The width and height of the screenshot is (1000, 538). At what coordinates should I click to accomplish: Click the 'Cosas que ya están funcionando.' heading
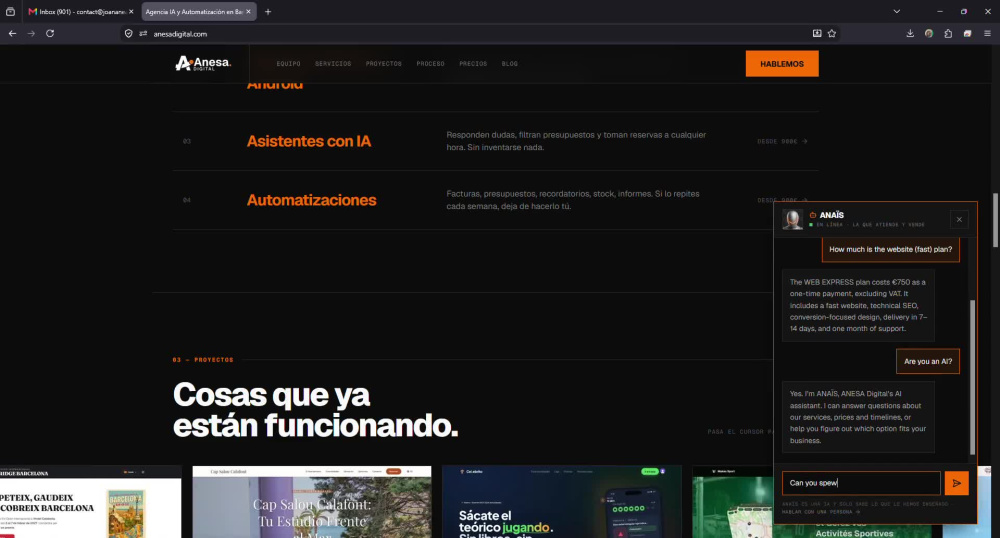point(315,410)
